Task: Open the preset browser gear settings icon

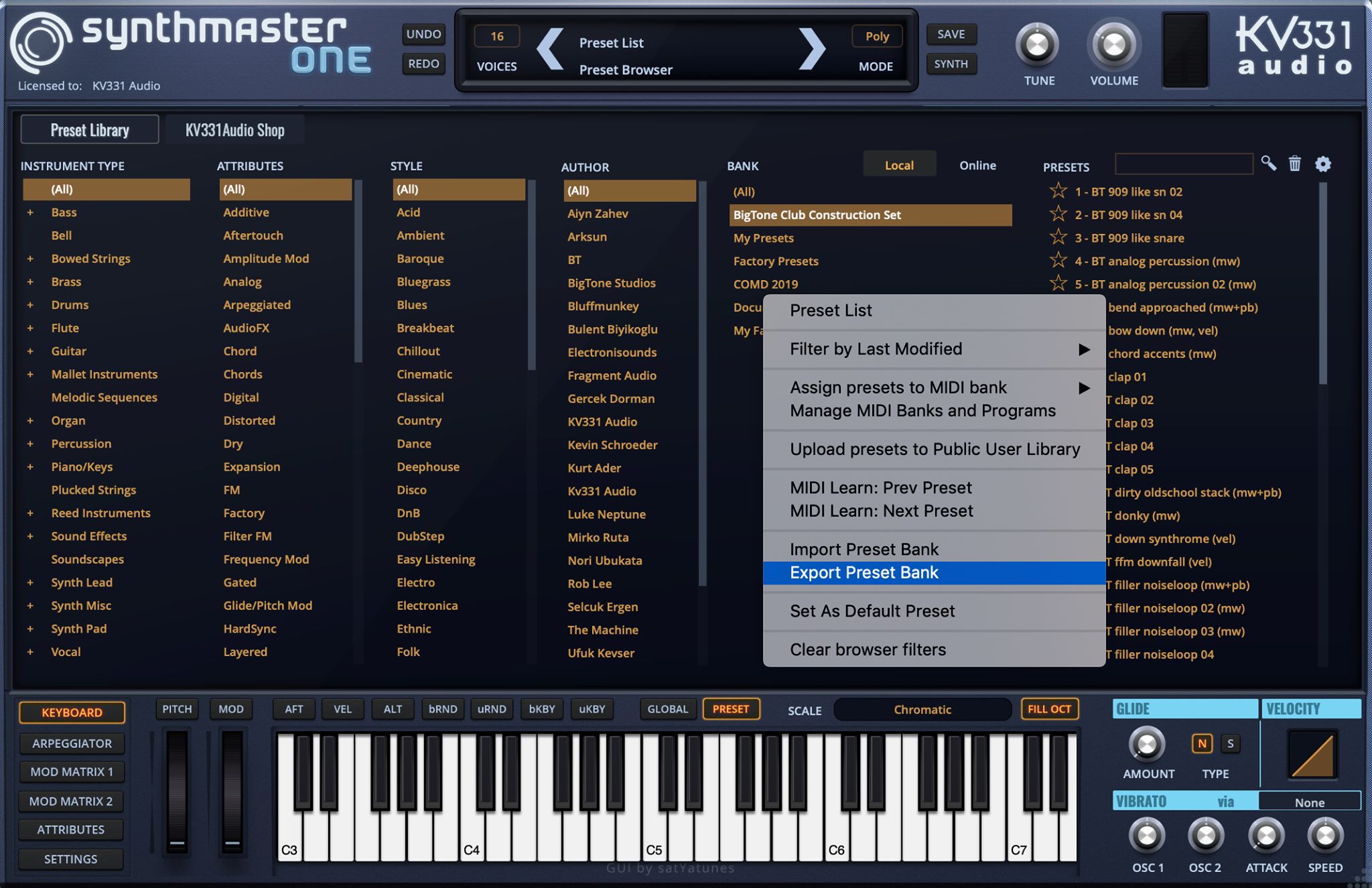Action: coord(1322,164)
